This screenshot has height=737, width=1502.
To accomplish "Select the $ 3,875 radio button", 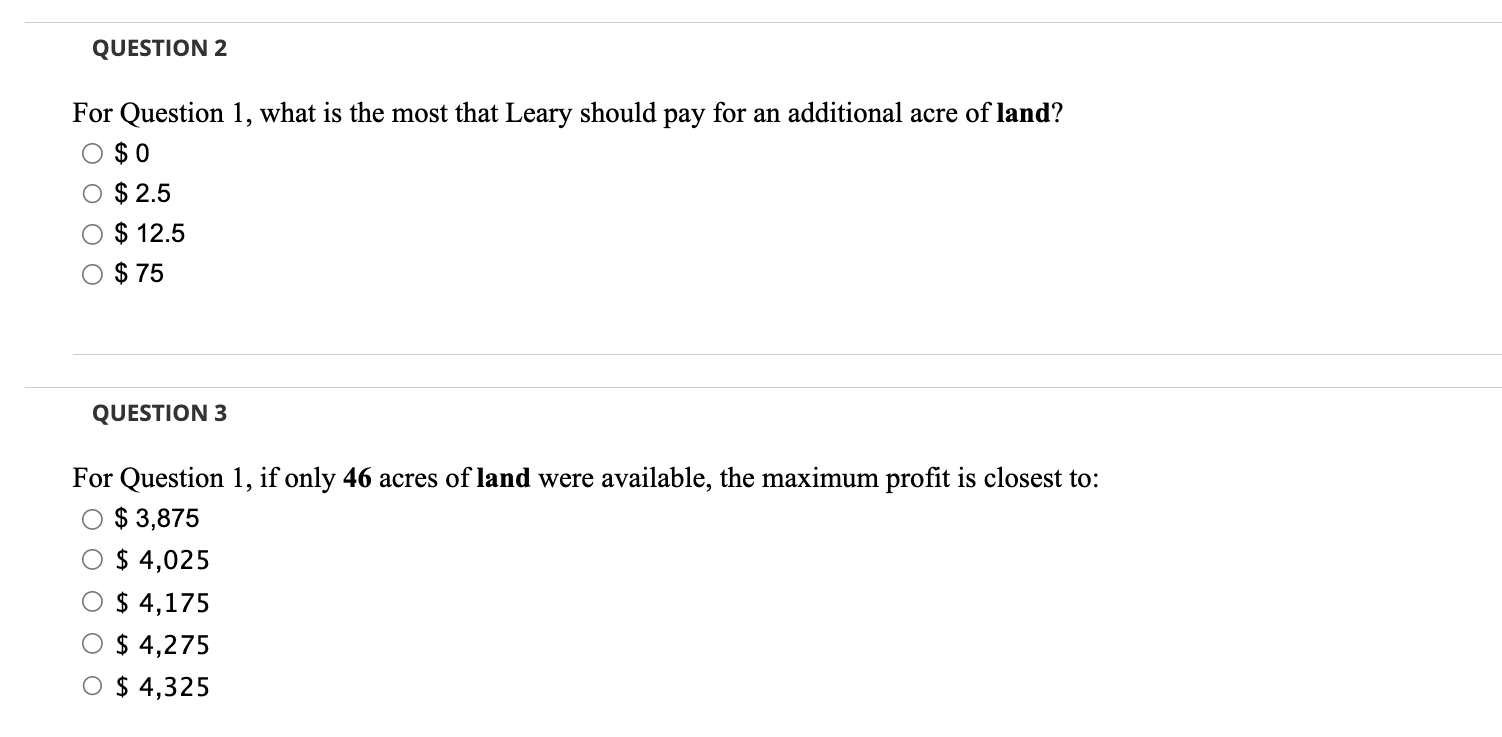I will tap(93, 518).
